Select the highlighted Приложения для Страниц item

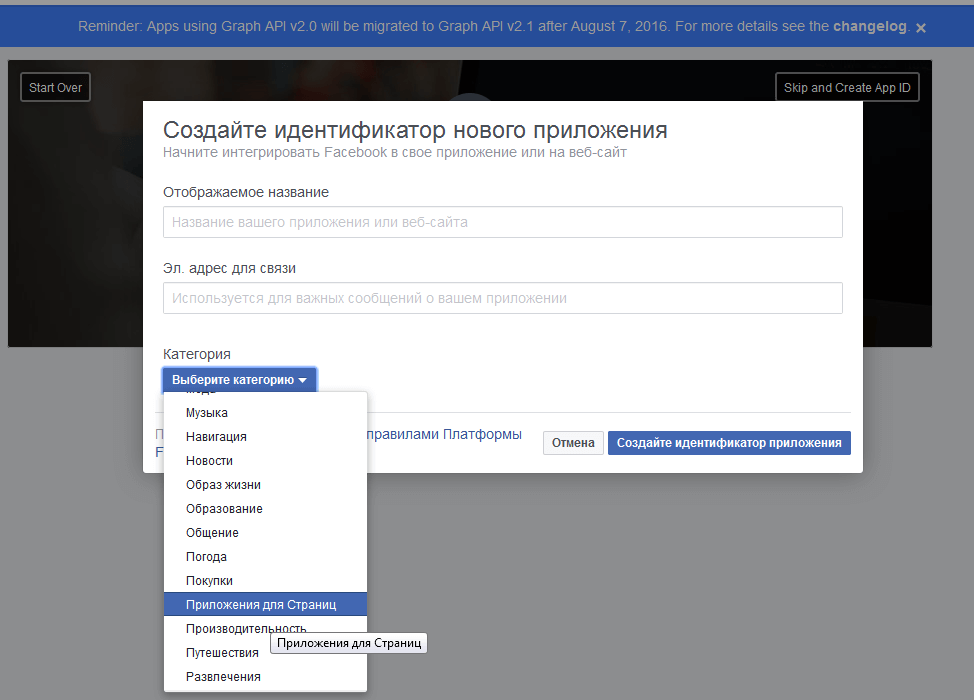[x=265, y=604]
